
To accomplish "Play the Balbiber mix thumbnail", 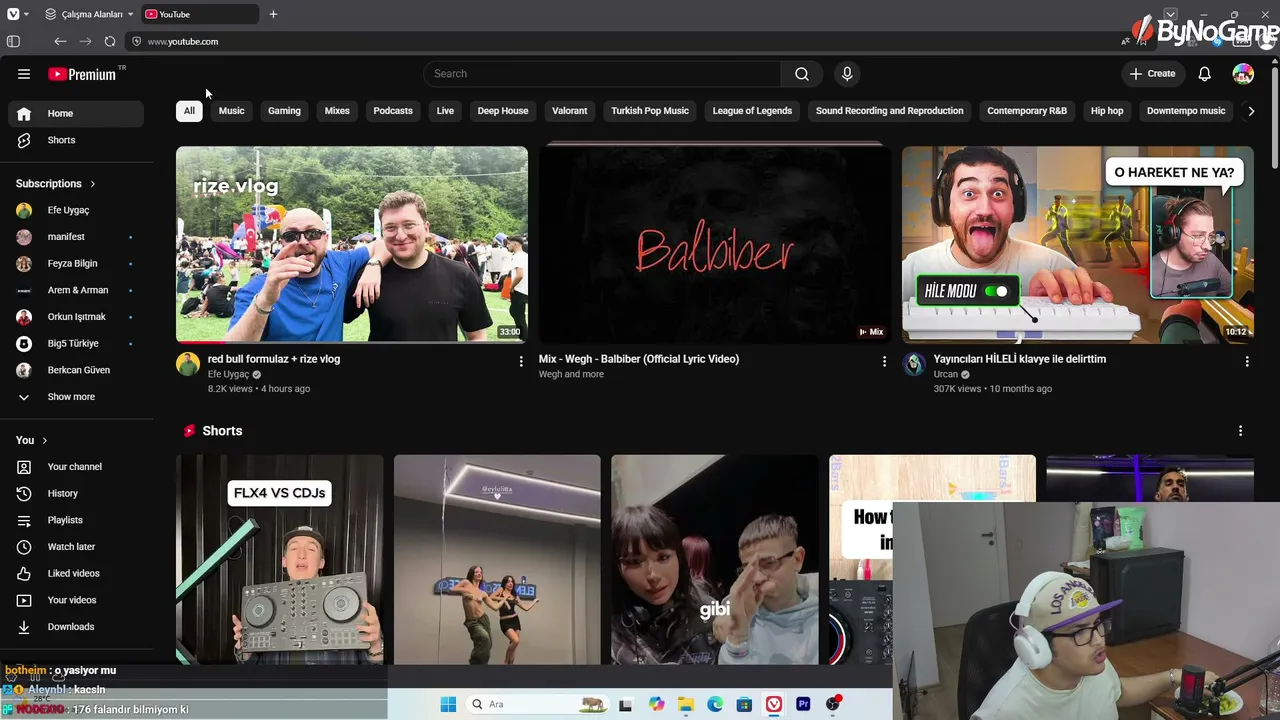I will (715, 245).
